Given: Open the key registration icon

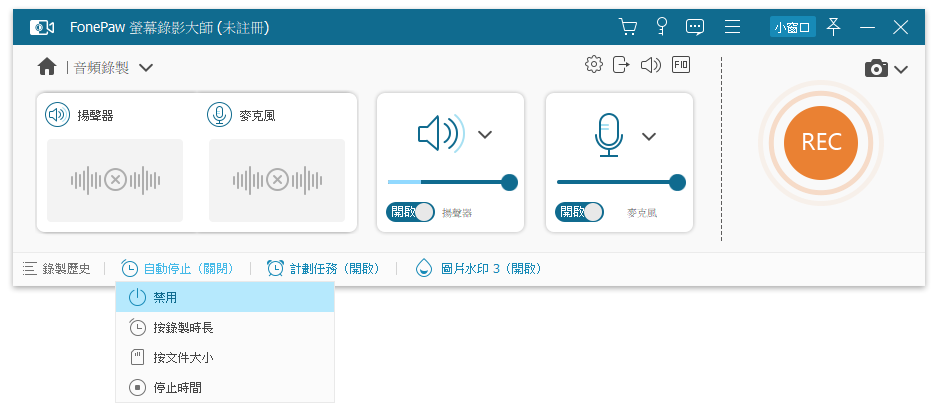Looking at the screenshot, I should coord(662,26).
